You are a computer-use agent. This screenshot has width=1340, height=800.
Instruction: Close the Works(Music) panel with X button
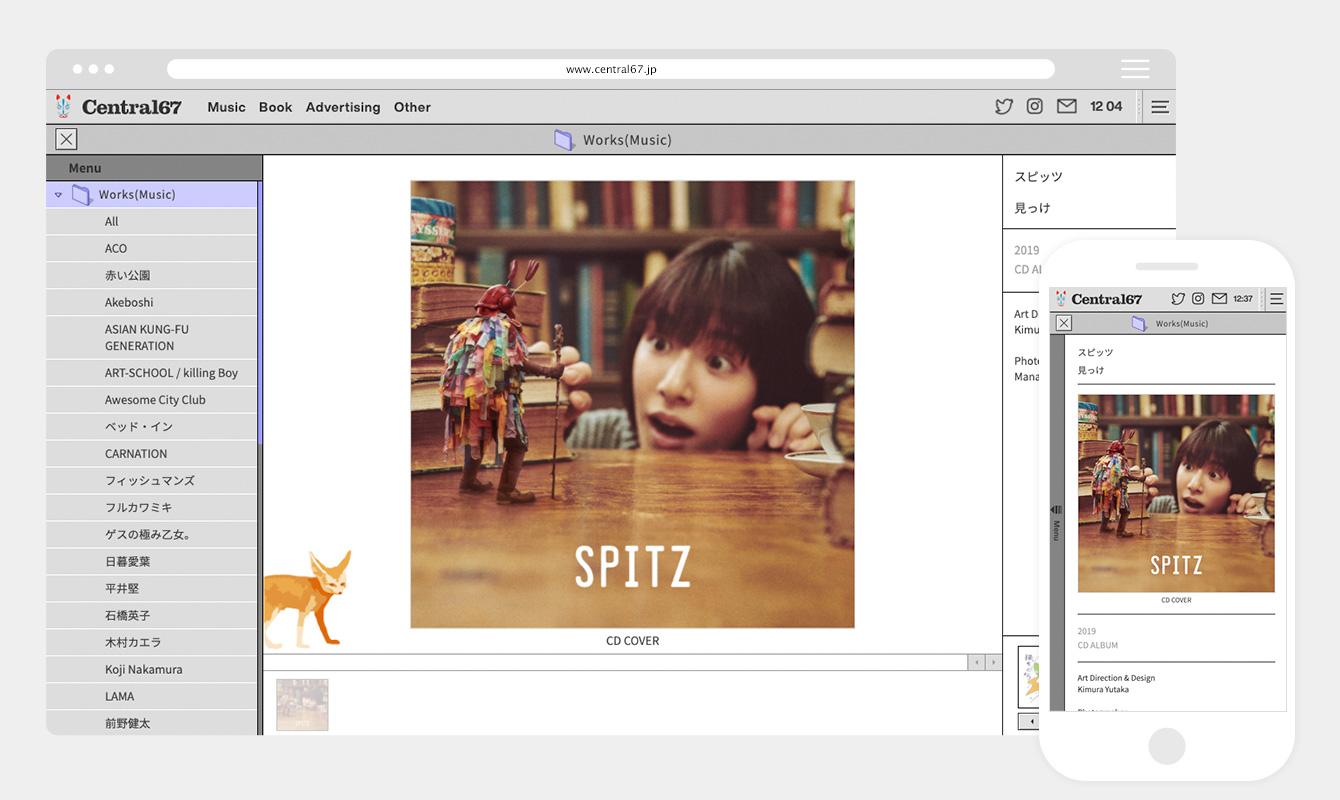tap(66, 139)
